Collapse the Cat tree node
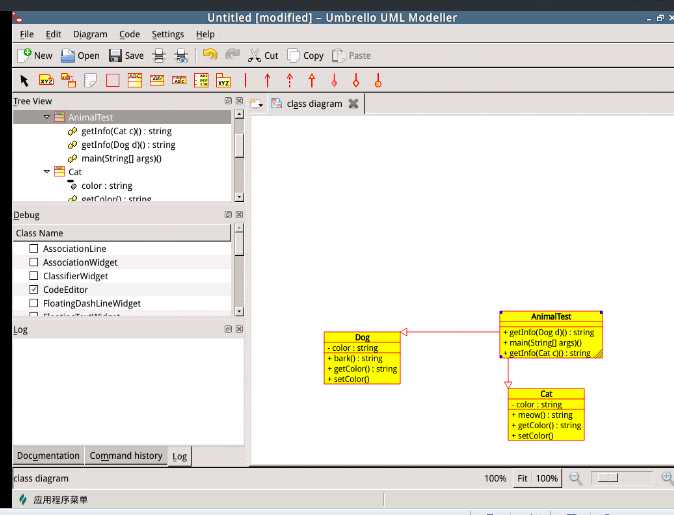674x515 pixels. [46, 172]
